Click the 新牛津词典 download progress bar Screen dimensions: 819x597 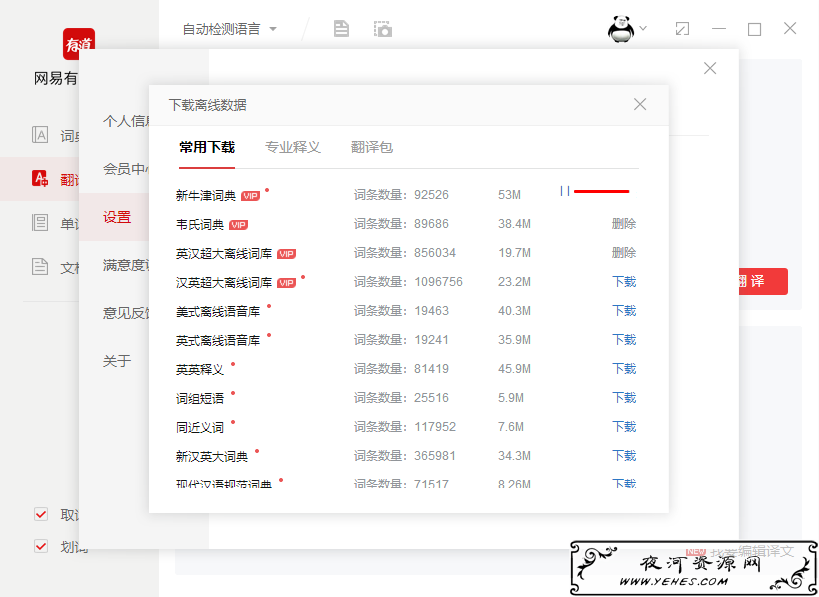[601, 192]
